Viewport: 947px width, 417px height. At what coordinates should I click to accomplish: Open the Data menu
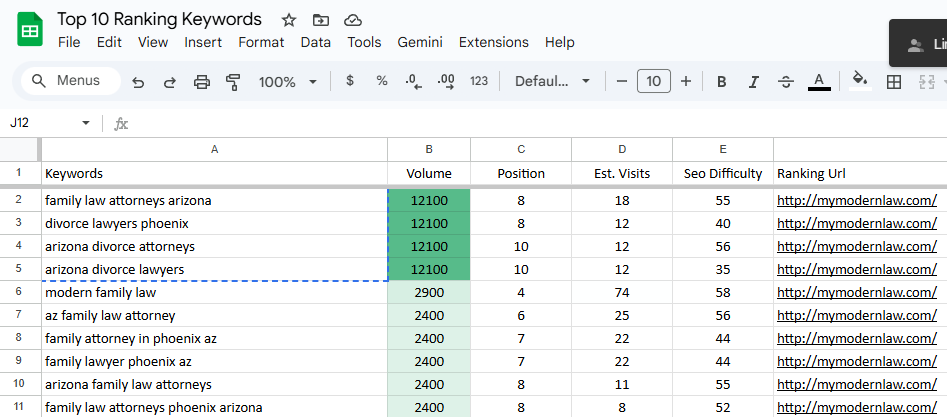[316, 42]
